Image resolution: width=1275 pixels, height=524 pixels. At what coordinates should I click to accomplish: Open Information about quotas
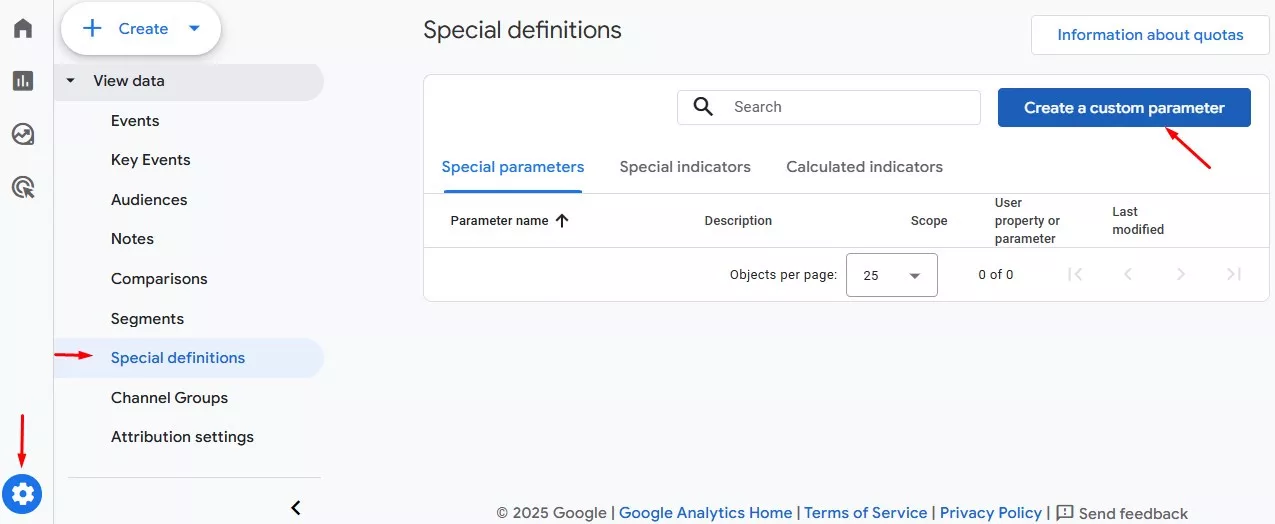[1150, 35]
